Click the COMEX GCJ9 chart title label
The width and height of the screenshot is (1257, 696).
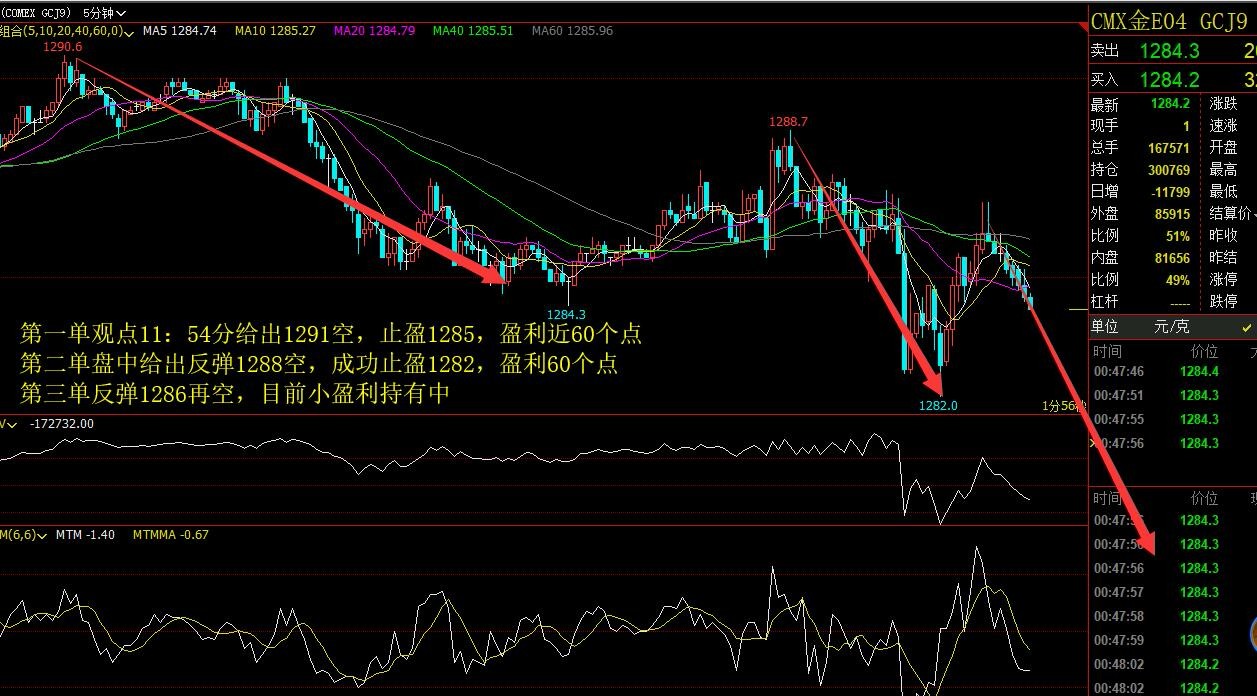click(x=36, y=13)
